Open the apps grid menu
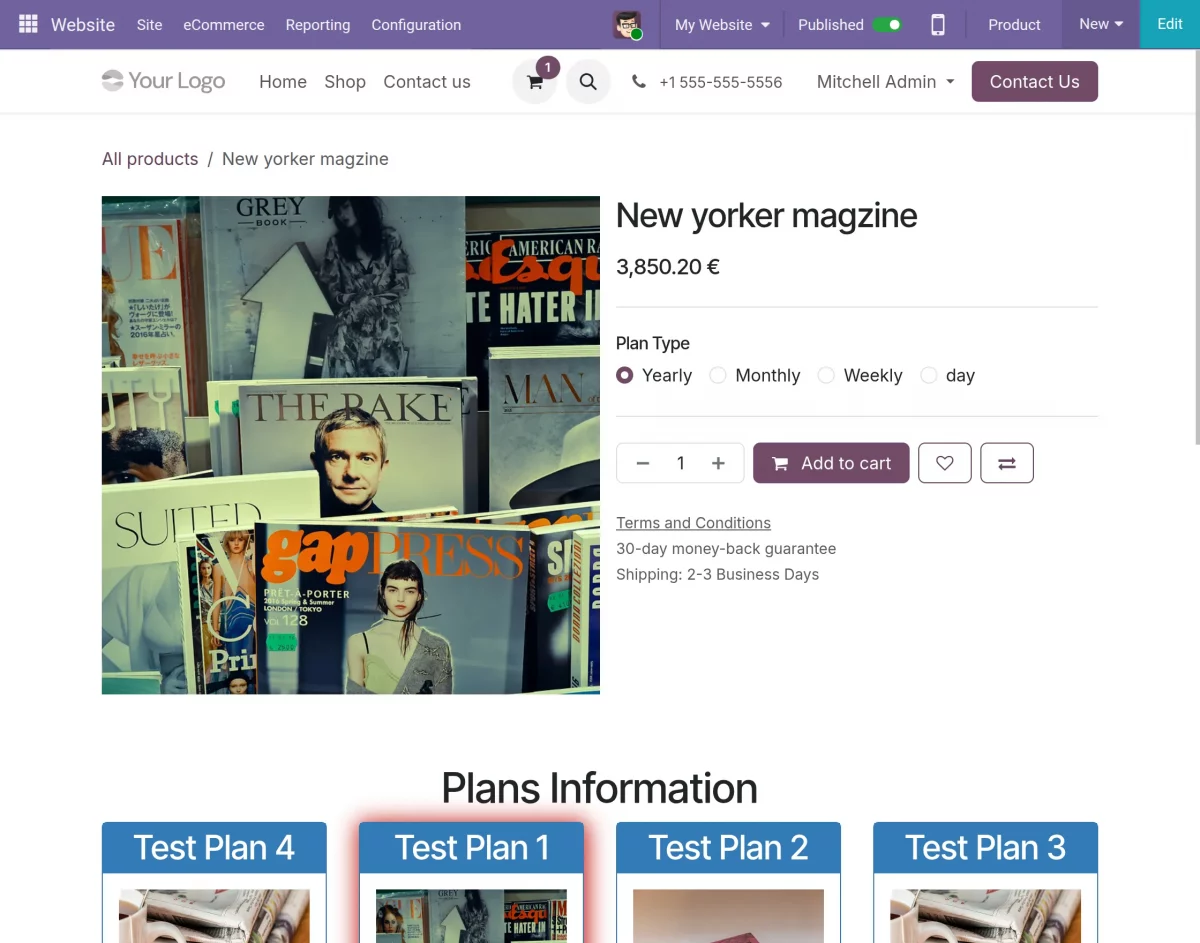This screenshot has height=943, width=1200. (x=29, y=24)
